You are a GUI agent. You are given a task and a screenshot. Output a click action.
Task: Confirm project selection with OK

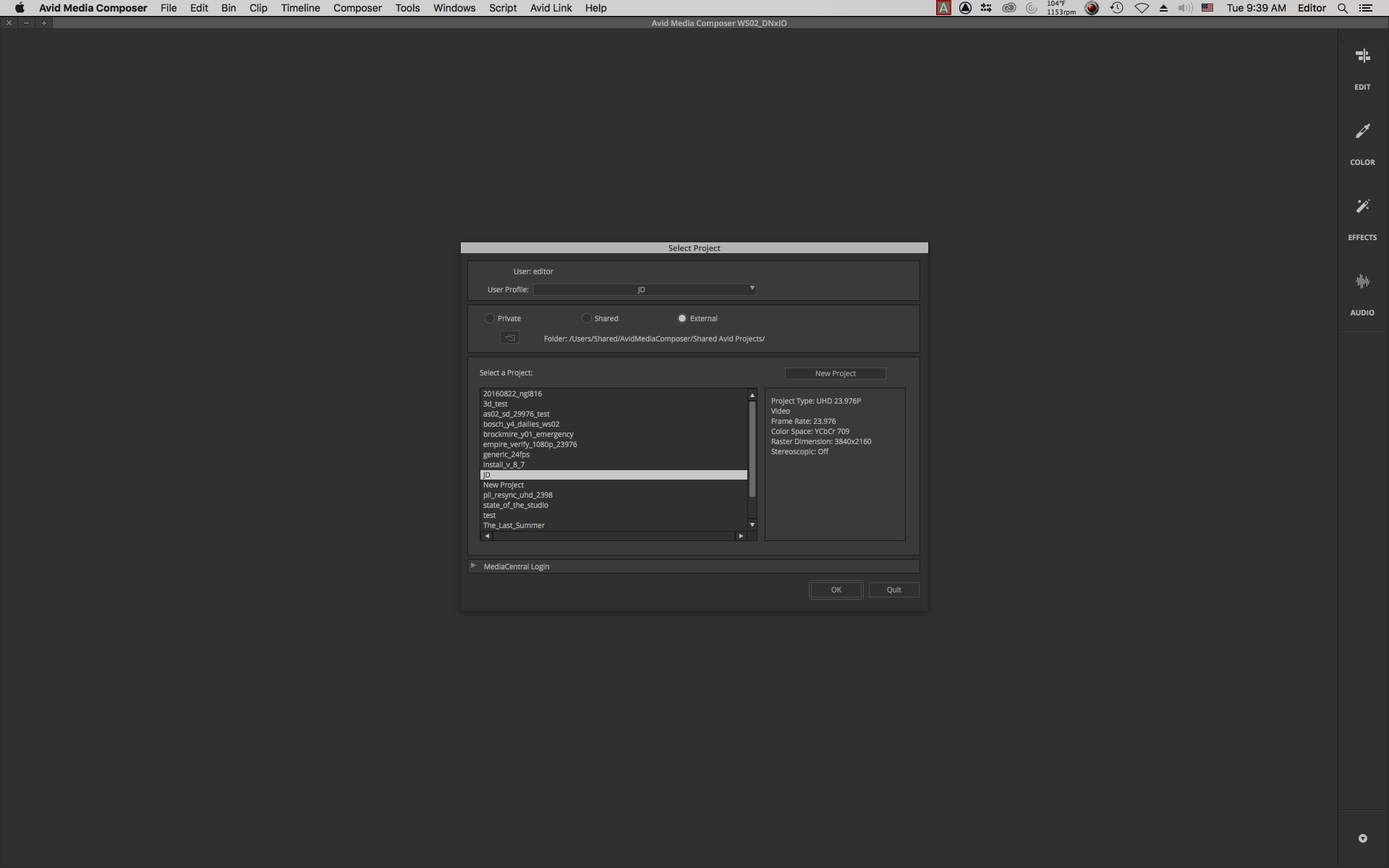[x=836, y=590]
